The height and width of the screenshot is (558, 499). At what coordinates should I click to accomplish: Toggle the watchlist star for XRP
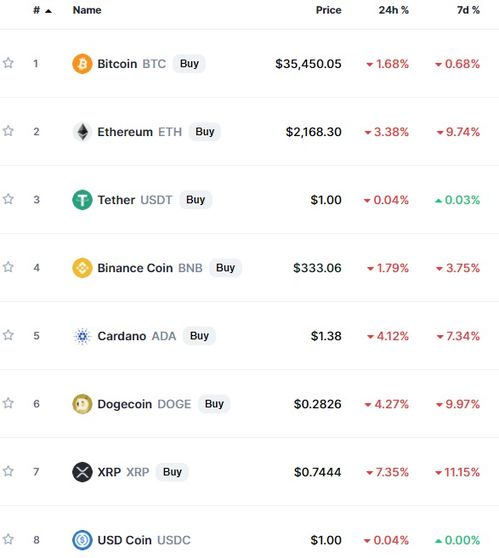coord(8,471)
